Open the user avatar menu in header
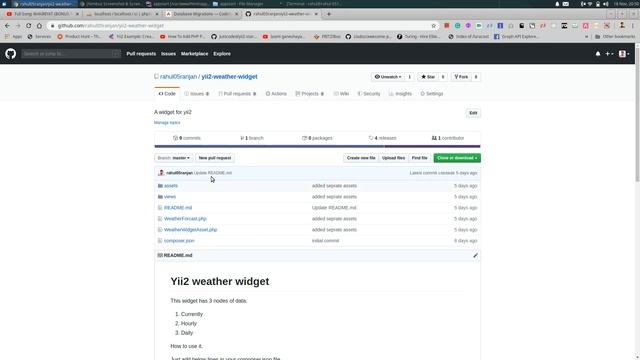640x360 pixels. click(624, 53)
